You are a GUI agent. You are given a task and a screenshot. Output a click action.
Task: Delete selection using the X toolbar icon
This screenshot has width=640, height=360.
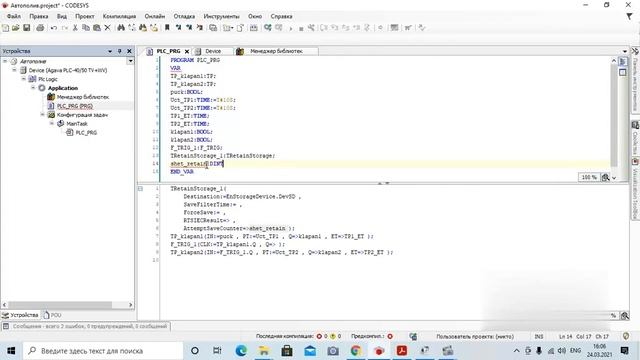(107, 28)
